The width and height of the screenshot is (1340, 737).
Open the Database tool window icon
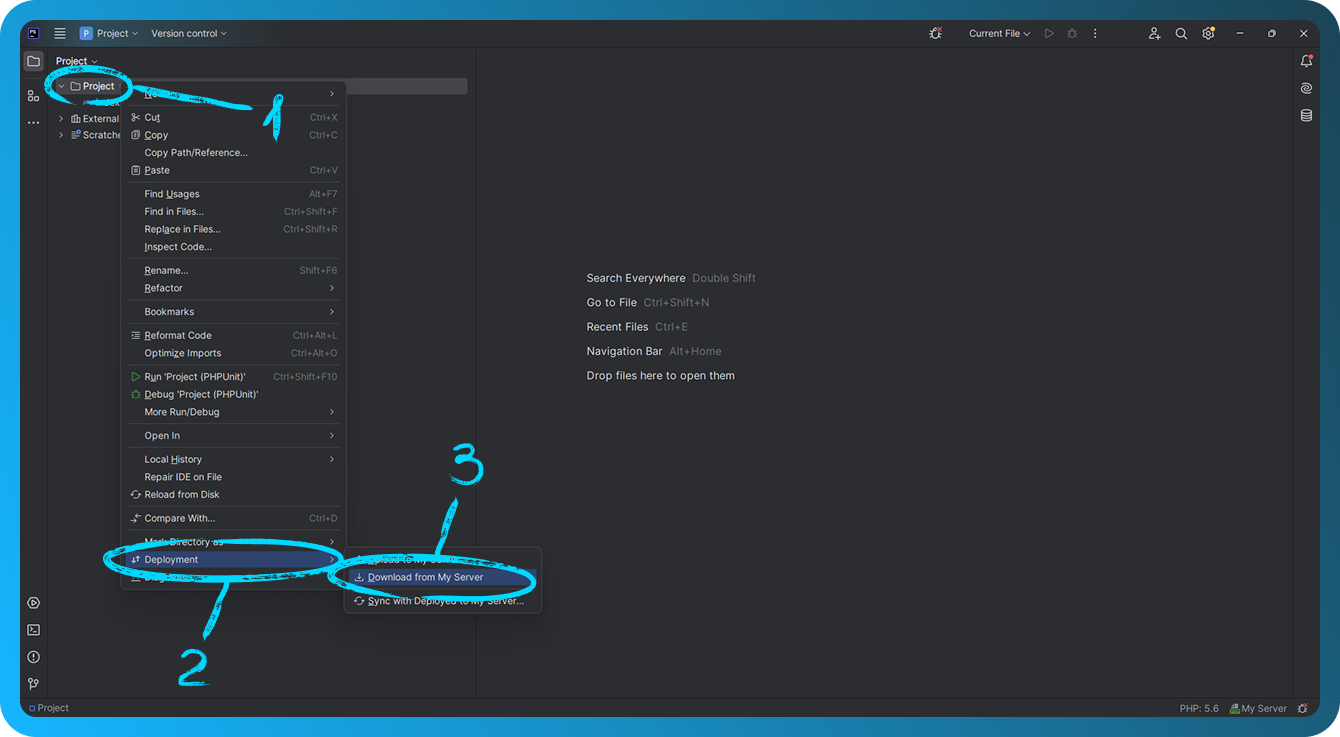click(x=1306, y=115)
